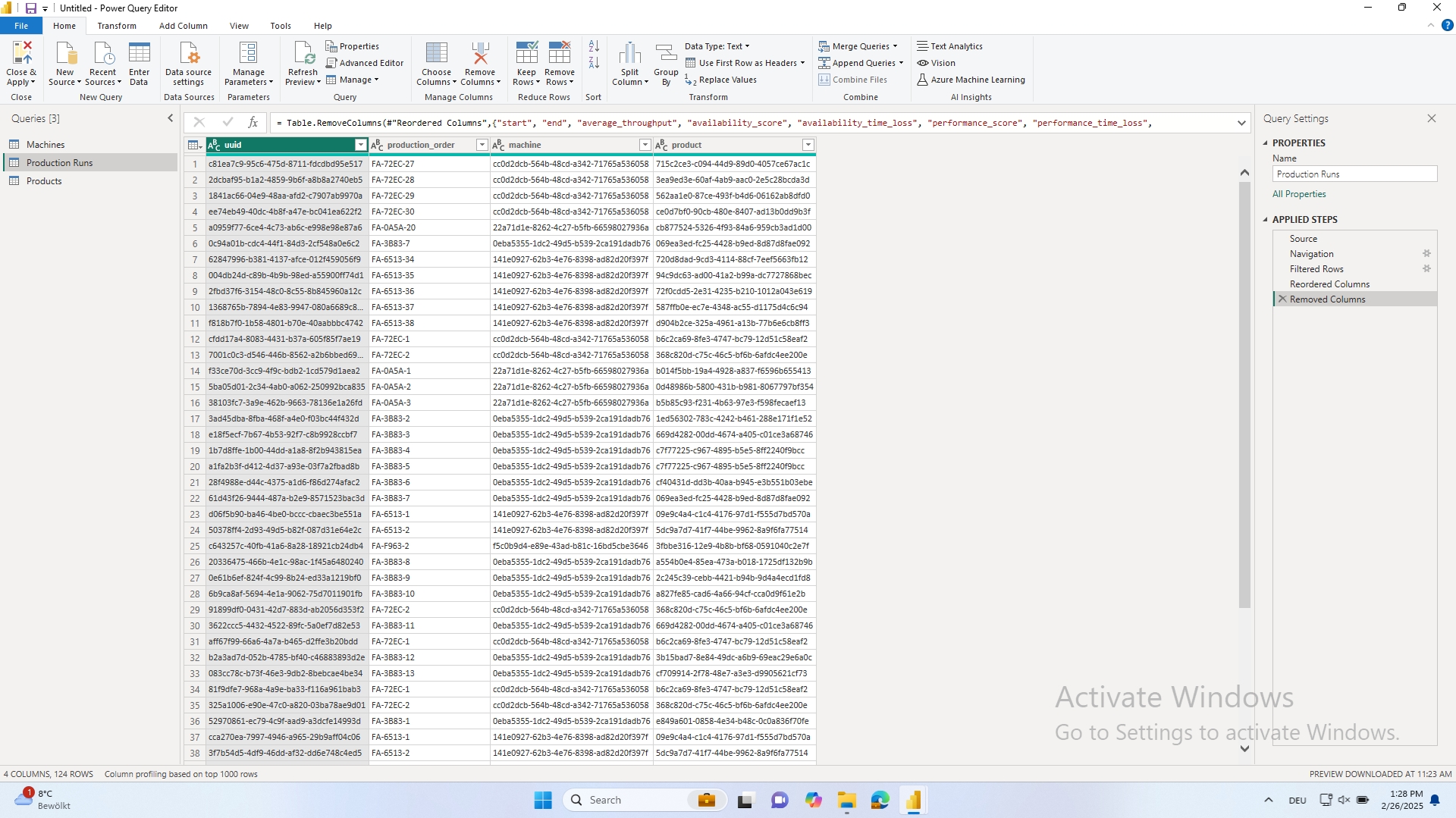Click the Split Column icon
The width and height of the screenshot is (1456, 818).
point(629,54)
